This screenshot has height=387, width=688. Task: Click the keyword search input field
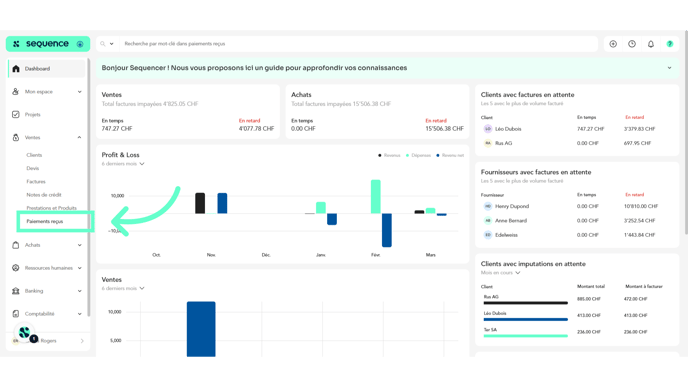coord(359,44)
